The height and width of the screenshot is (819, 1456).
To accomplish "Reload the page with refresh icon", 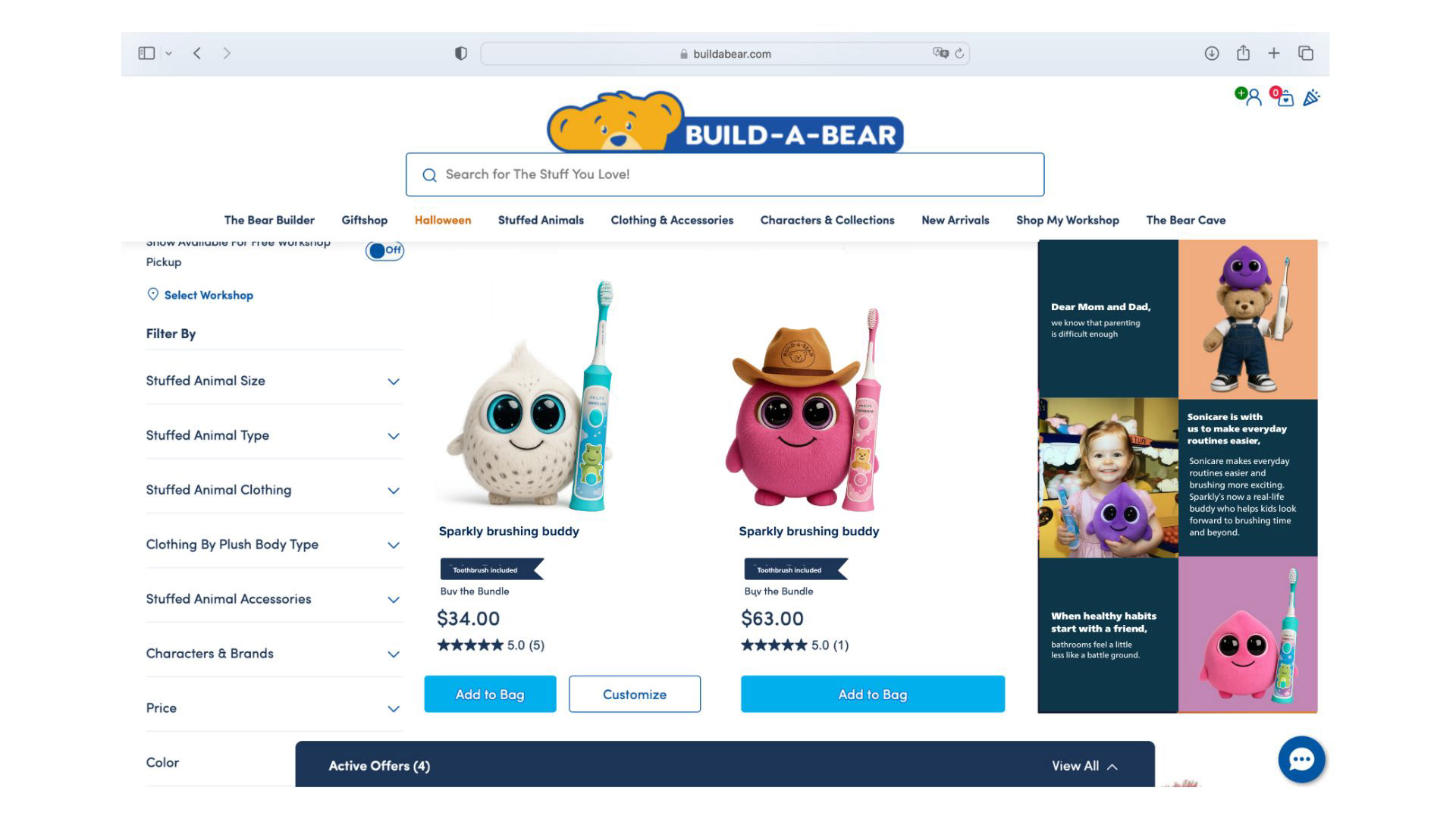I will coord(959,53).
